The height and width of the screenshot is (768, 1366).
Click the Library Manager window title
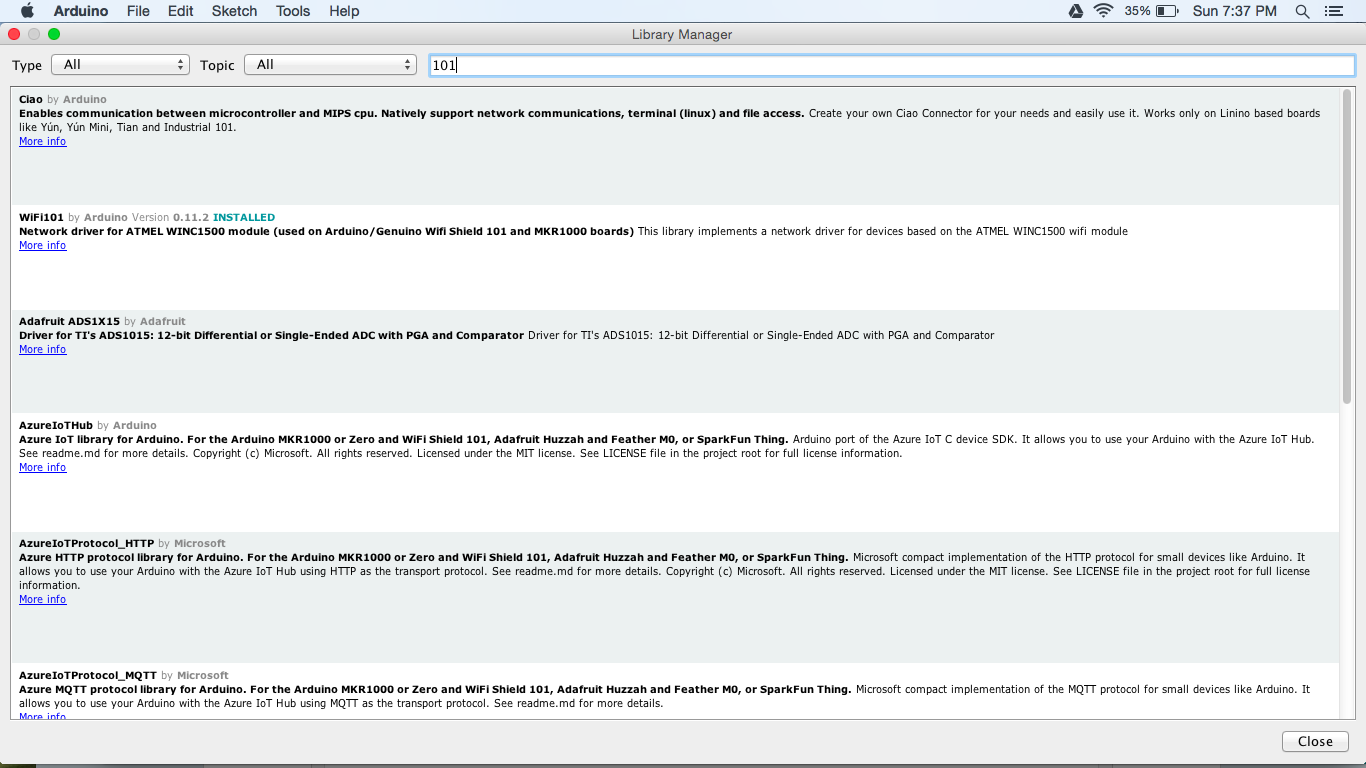tap(682, 35)
